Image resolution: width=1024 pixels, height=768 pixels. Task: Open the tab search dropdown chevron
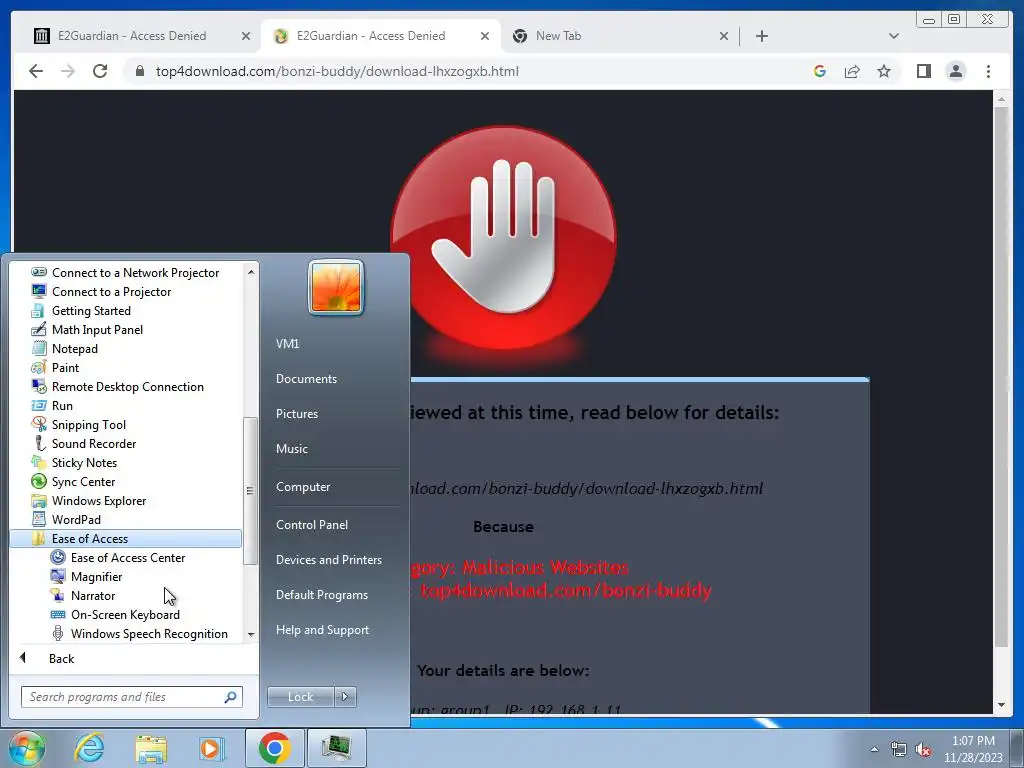pos(894,36)
